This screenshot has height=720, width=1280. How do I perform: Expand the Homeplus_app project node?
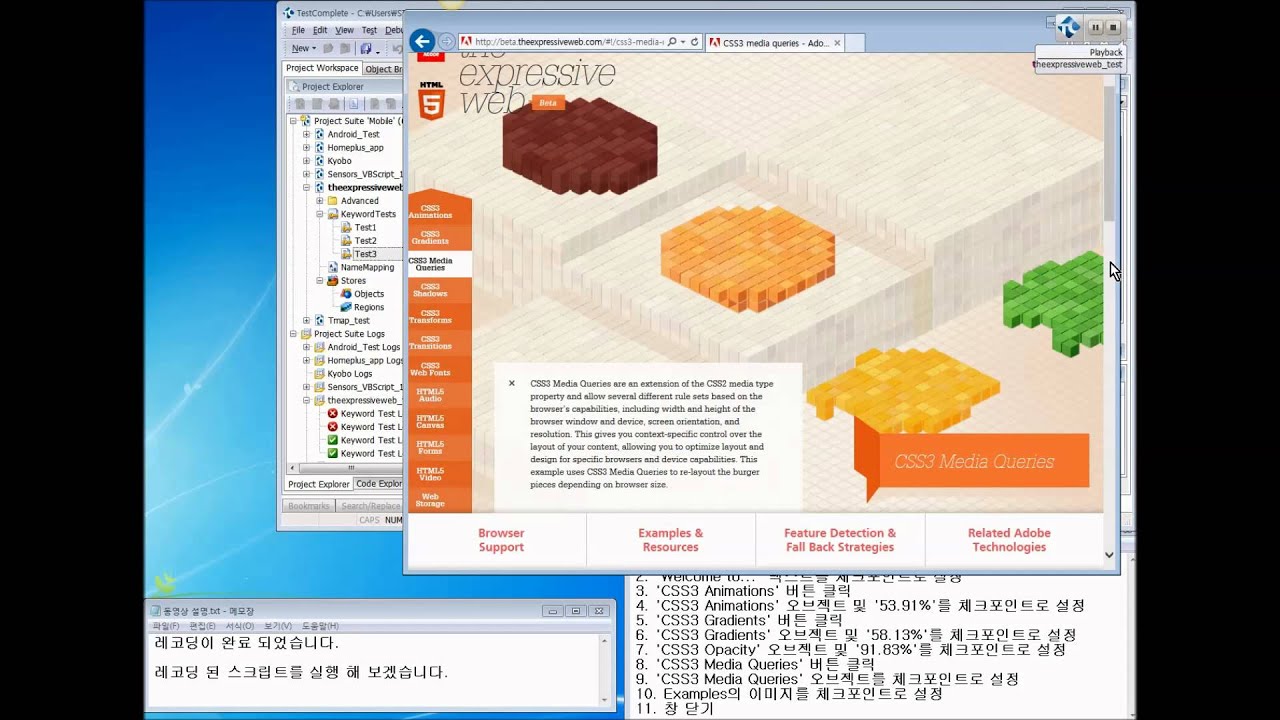(307, 147)
